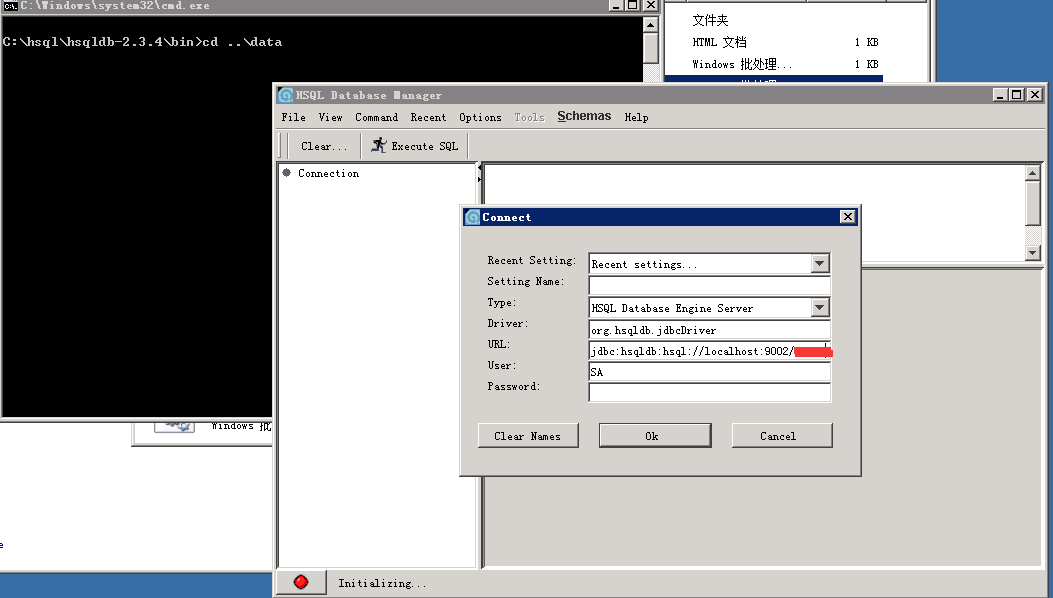Click the URL input field
Viewport: 1053px width, 598px height.
[x=709, y=351]
